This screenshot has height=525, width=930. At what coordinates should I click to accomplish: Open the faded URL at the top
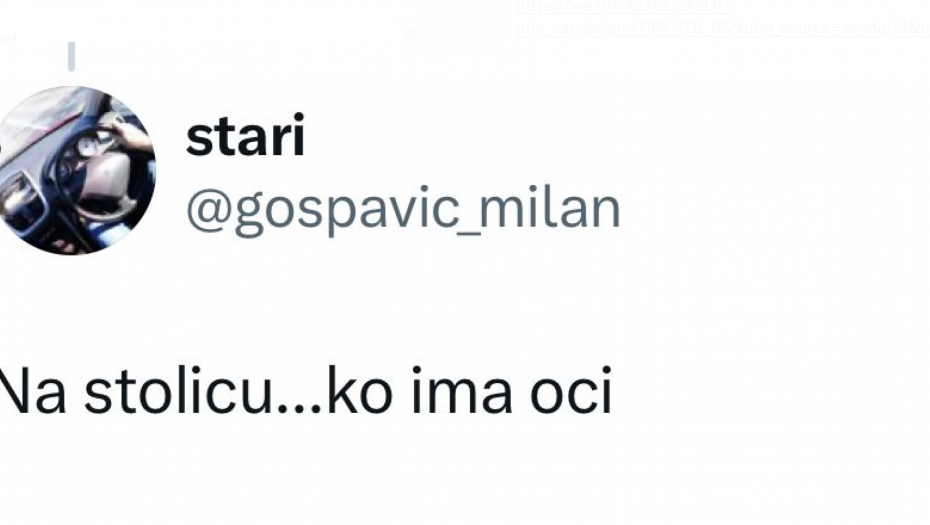[x=623, y=8]
